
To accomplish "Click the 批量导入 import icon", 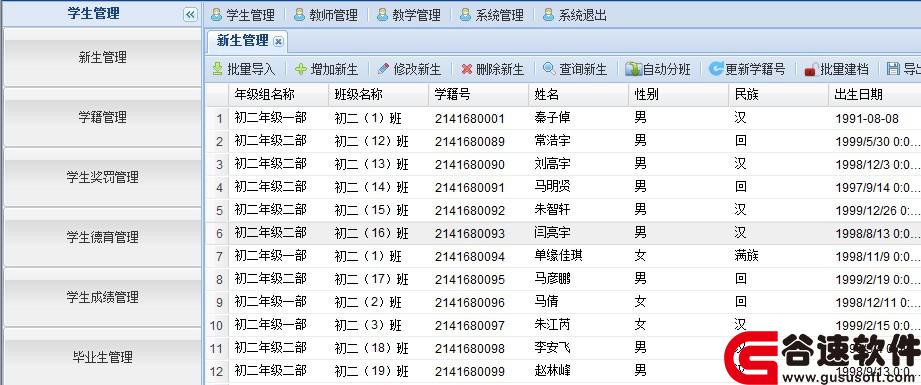I will click(x=217, y=69).
